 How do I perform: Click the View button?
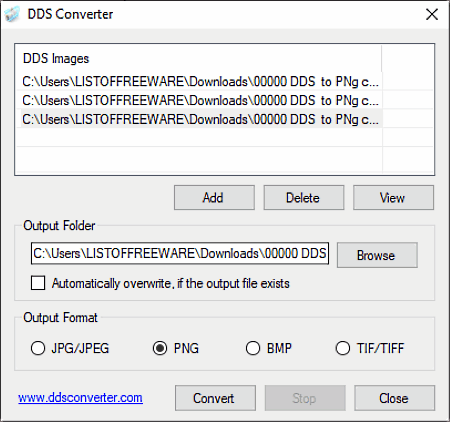click(393, 198)
